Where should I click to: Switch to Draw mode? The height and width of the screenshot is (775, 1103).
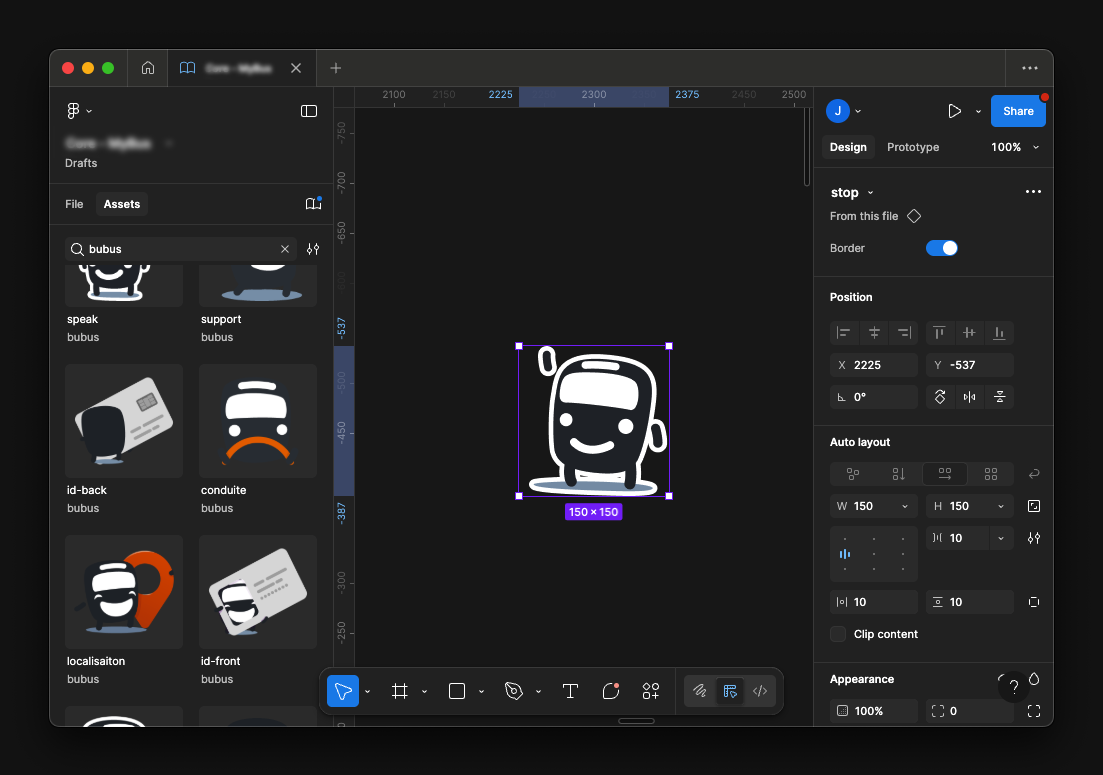click(x=699, y=691)
